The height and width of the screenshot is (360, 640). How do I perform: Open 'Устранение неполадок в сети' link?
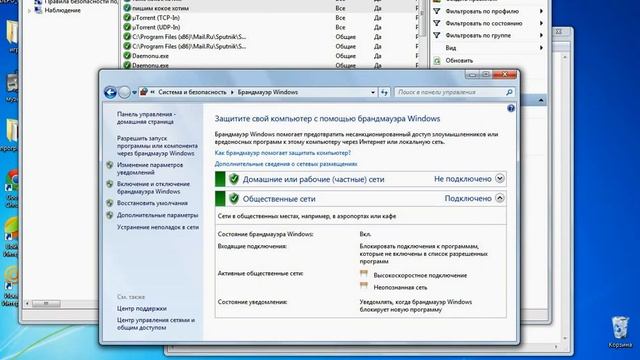[158, 227]
